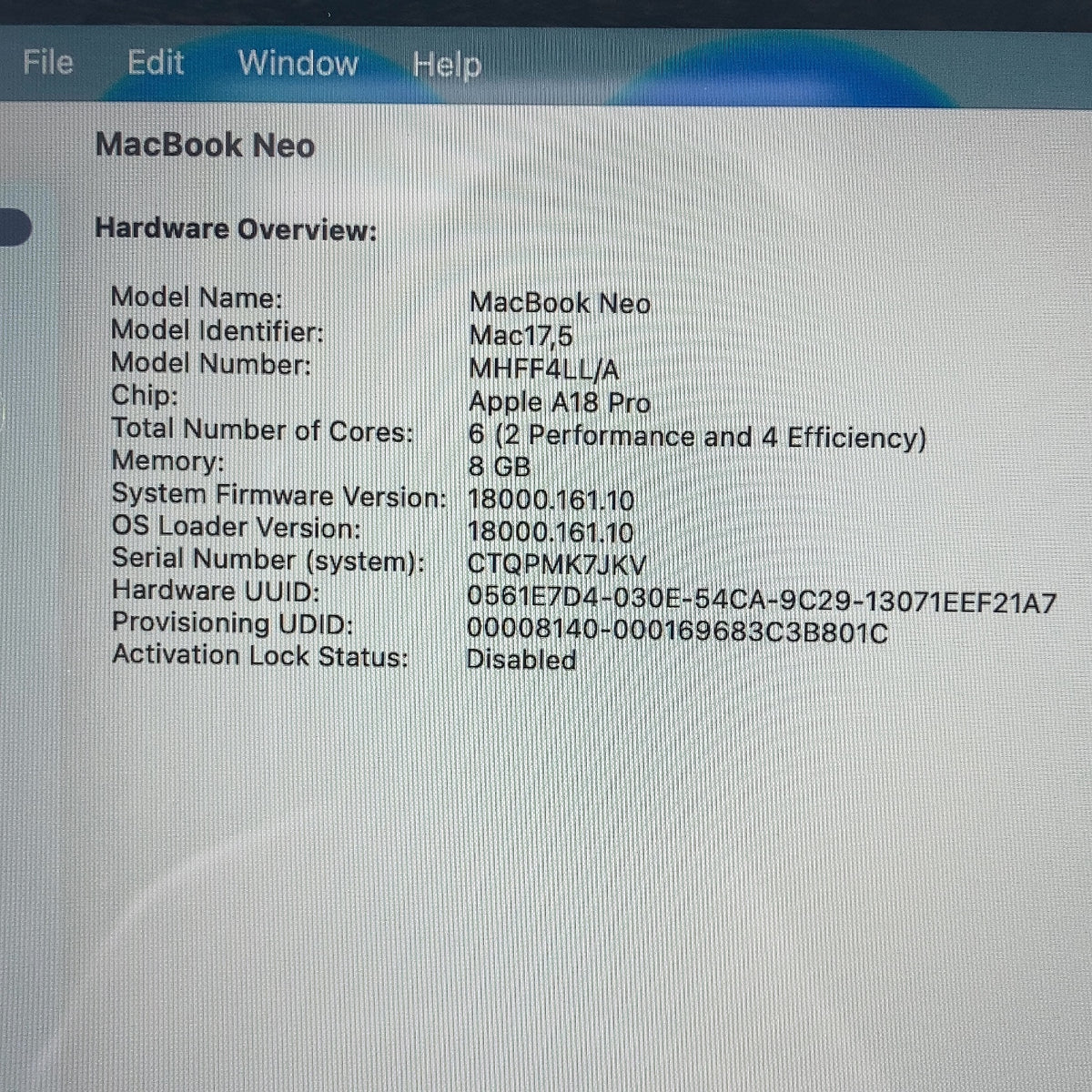1092x1092 pixels.
Task: Select the Activation Lock value Disabled
Action: pos(521,660)
